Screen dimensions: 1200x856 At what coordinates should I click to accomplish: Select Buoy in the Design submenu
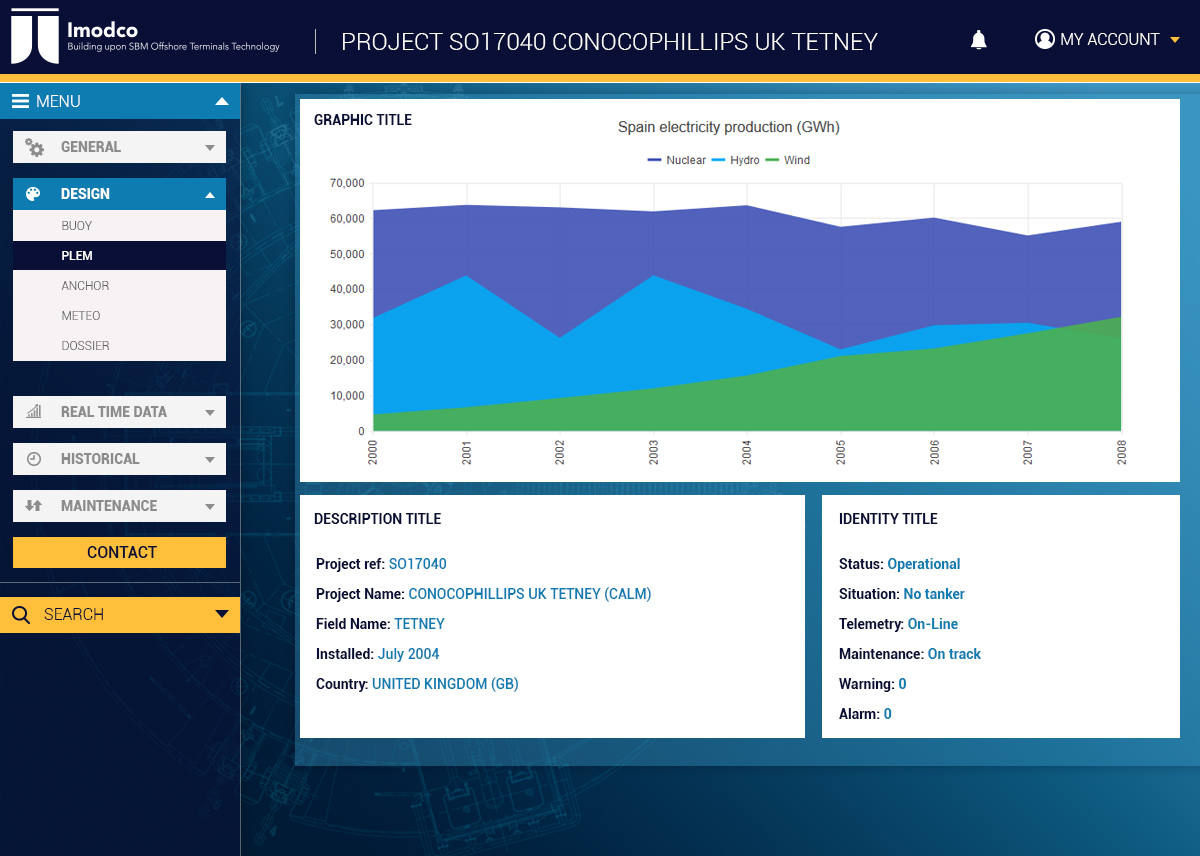[x=119, y=226]
